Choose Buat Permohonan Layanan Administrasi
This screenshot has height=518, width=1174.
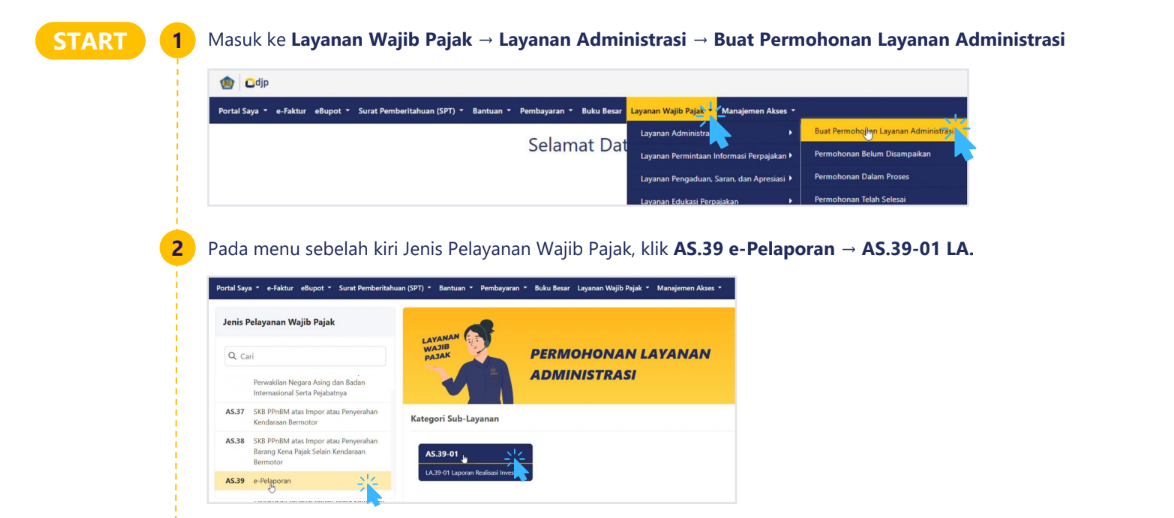coord(884,131)
